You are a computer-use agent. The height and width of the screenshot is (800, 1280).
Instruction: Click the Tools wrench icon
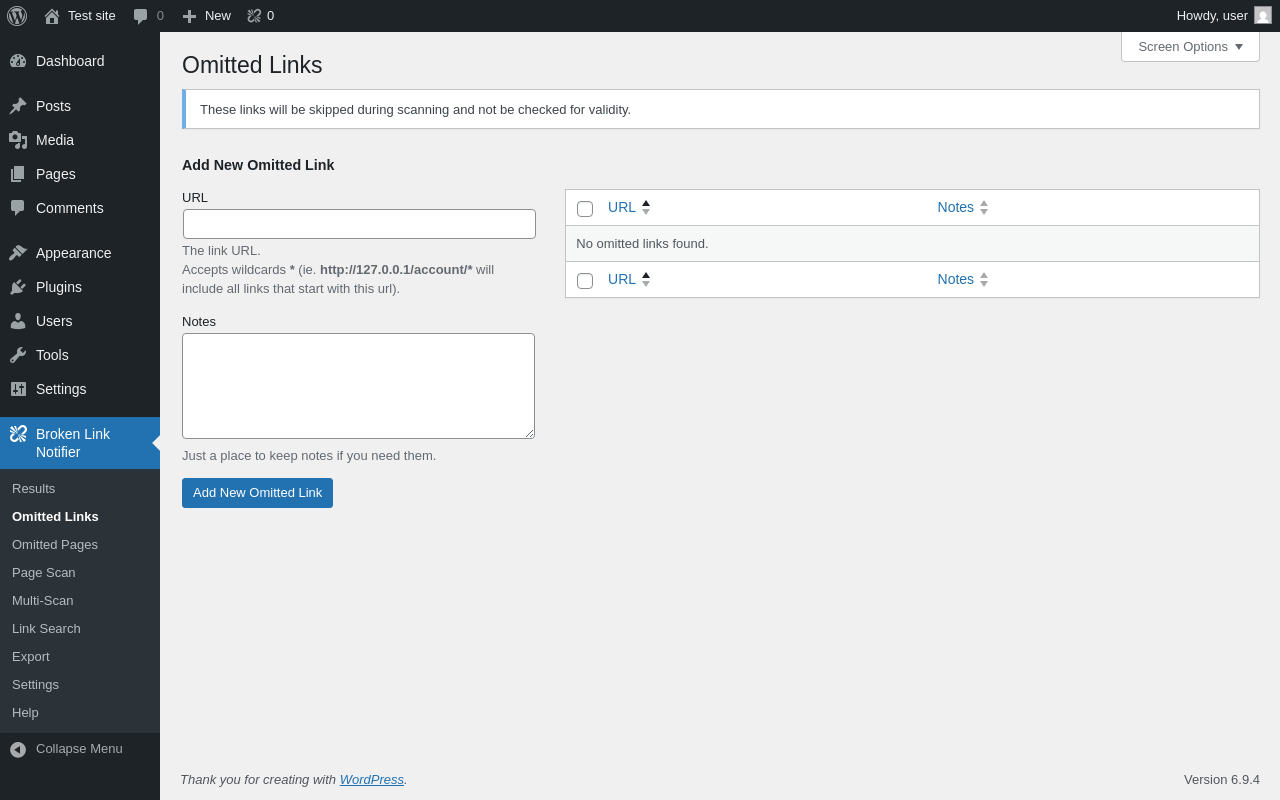[x=18, y=355]
